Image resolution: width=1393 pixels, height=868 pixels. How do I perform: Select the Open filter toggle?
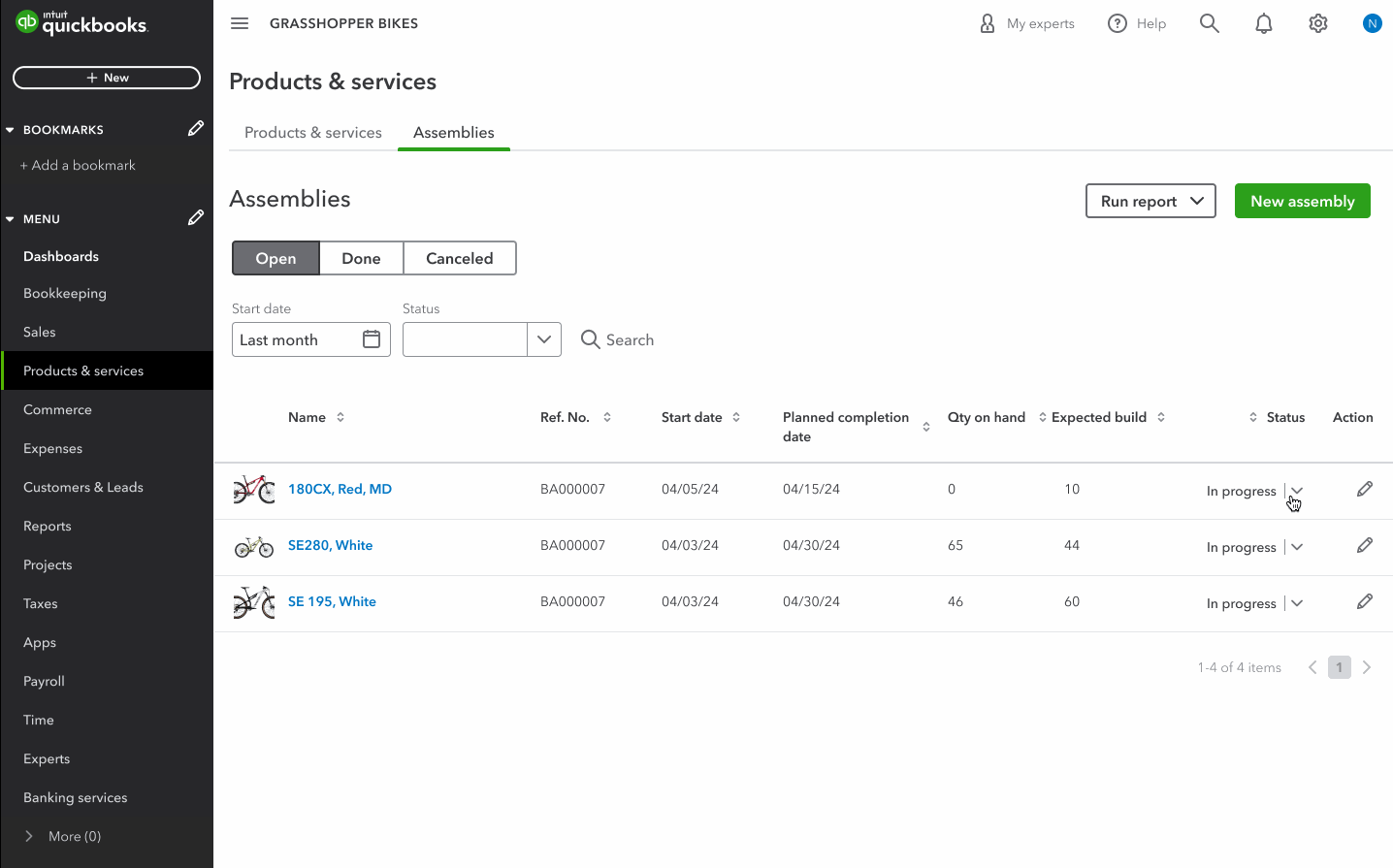pos(275,258)
